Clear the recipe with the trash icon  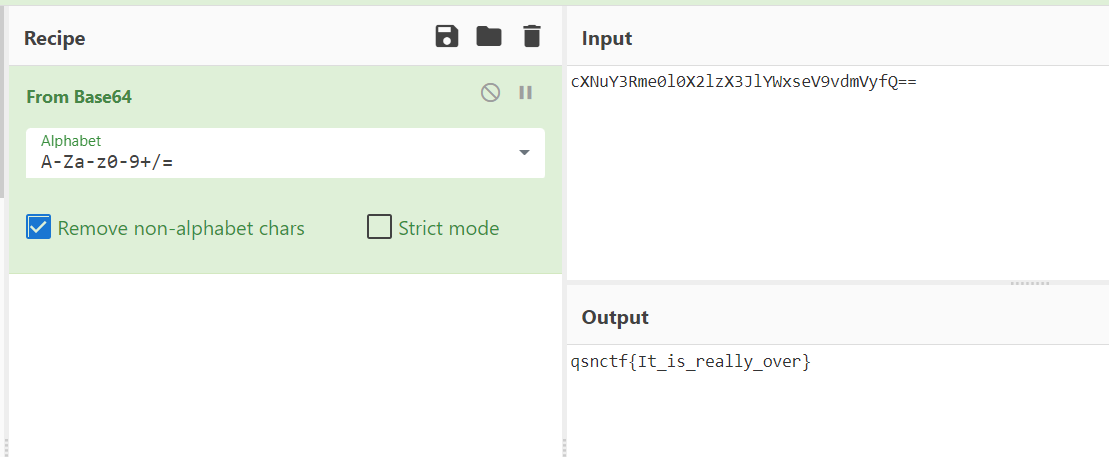531,37
